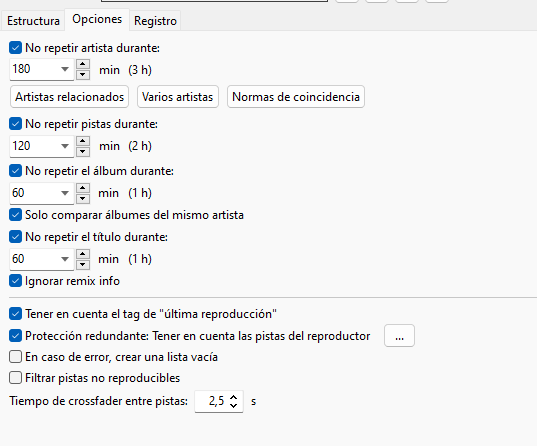Click the ellipsis button beside Protección redundante
This screenshot has height=446, width=537.
pyautogui.click(x=399, y=336)
